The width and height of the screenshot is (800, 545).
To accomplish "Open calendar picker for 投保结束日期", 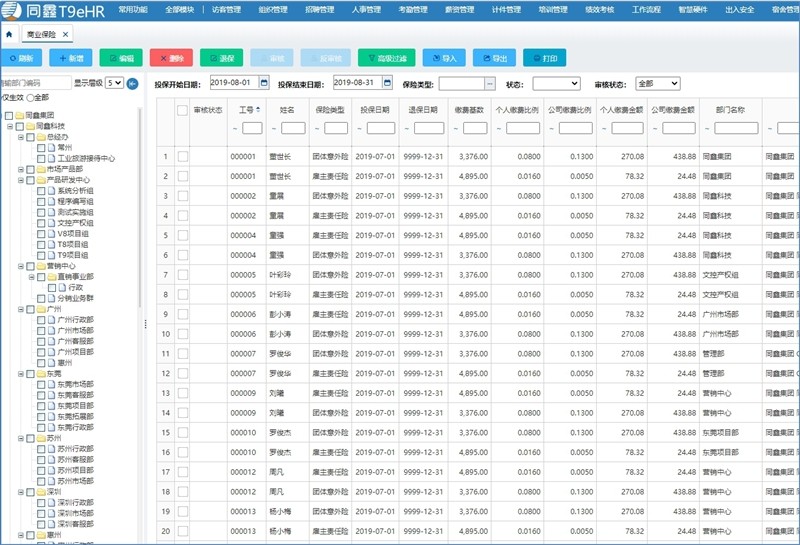I will [x=386, y=83].
